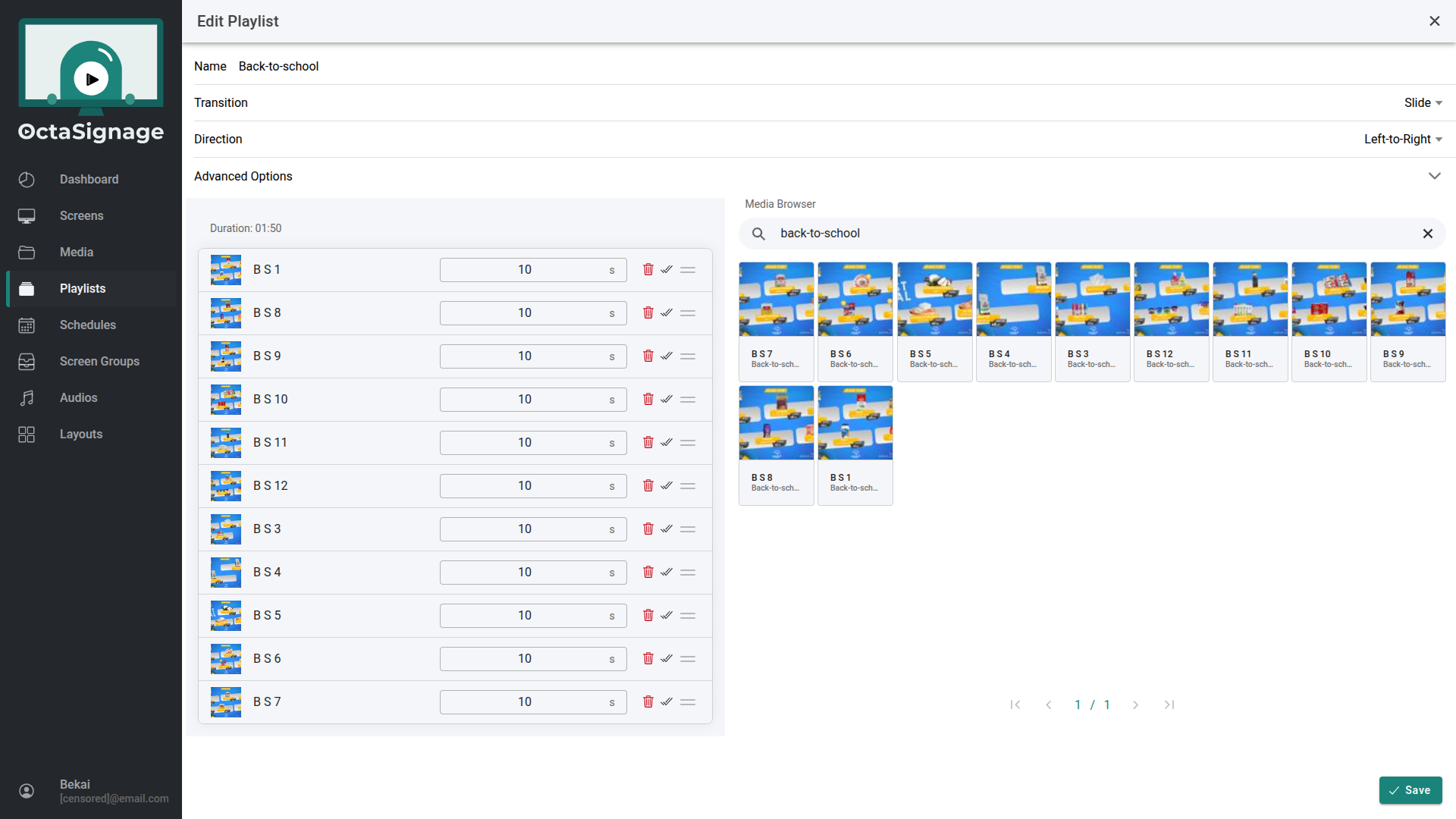Toggle the double-check mark on B S 7 row
The width and height of the screenshot is (1456, 819).
[667, 701]
